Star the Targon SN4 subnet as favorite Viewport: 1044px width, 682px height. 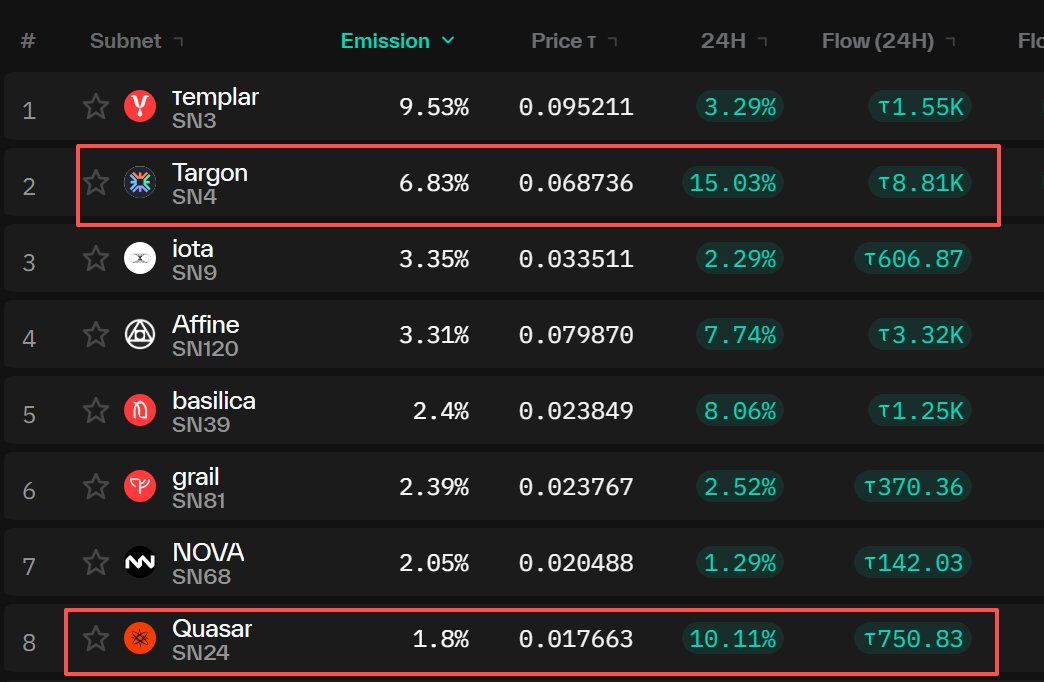click(96, 182)
